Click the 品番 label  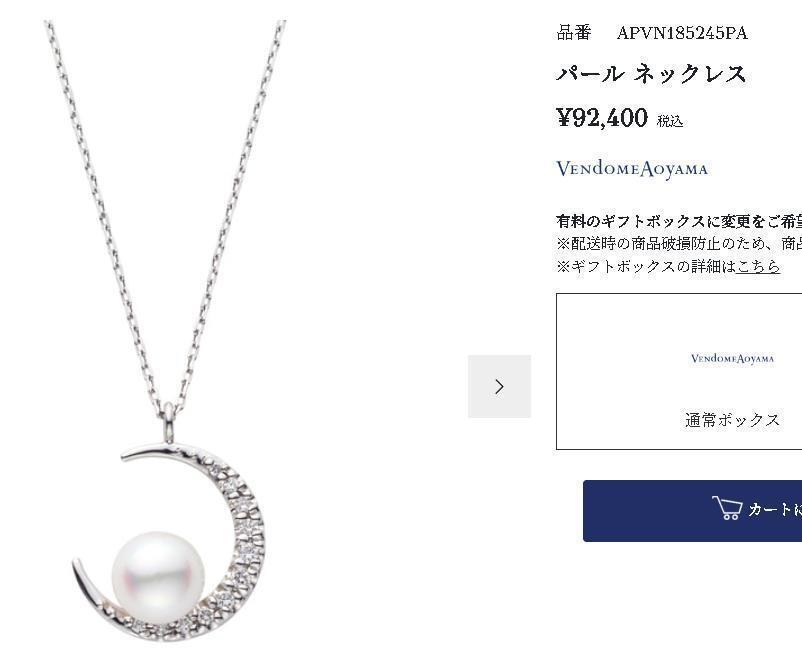coord(574,33)
